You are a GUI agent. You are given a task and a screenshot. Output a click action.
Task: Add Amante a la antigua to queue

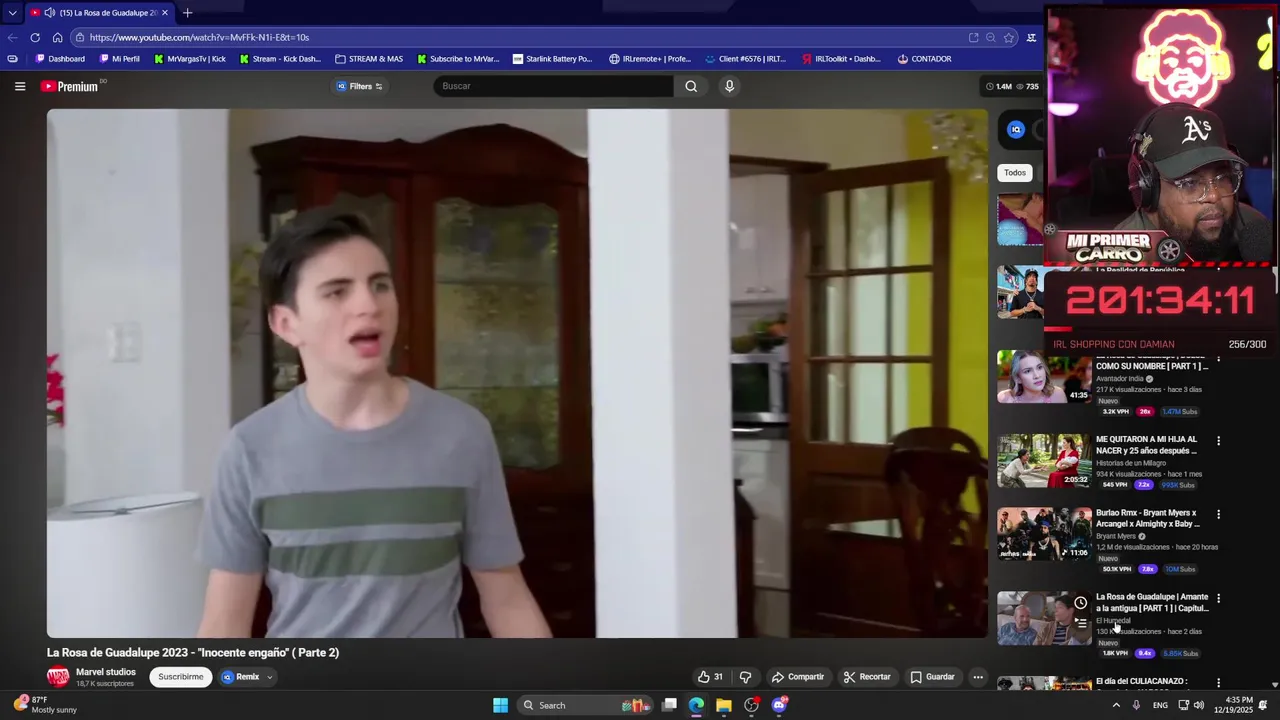pos(1080,623)
